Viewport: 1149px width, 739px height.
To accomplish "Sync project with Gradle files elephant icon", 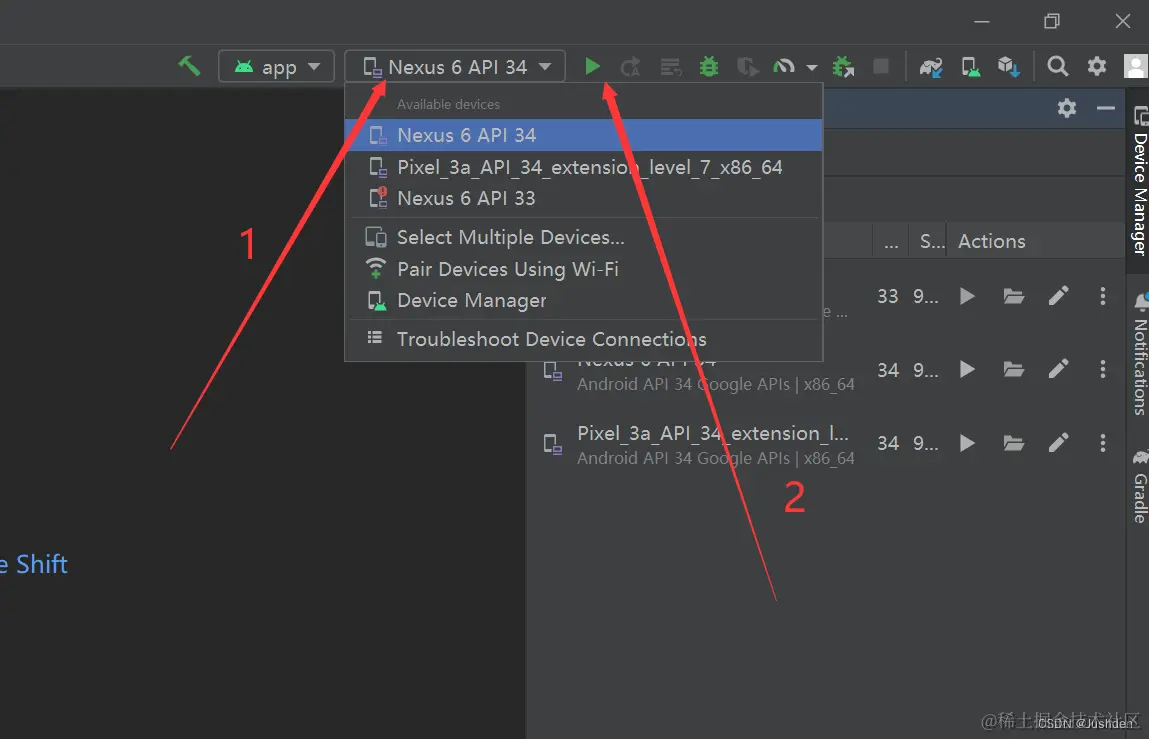I will pos(931,67).
